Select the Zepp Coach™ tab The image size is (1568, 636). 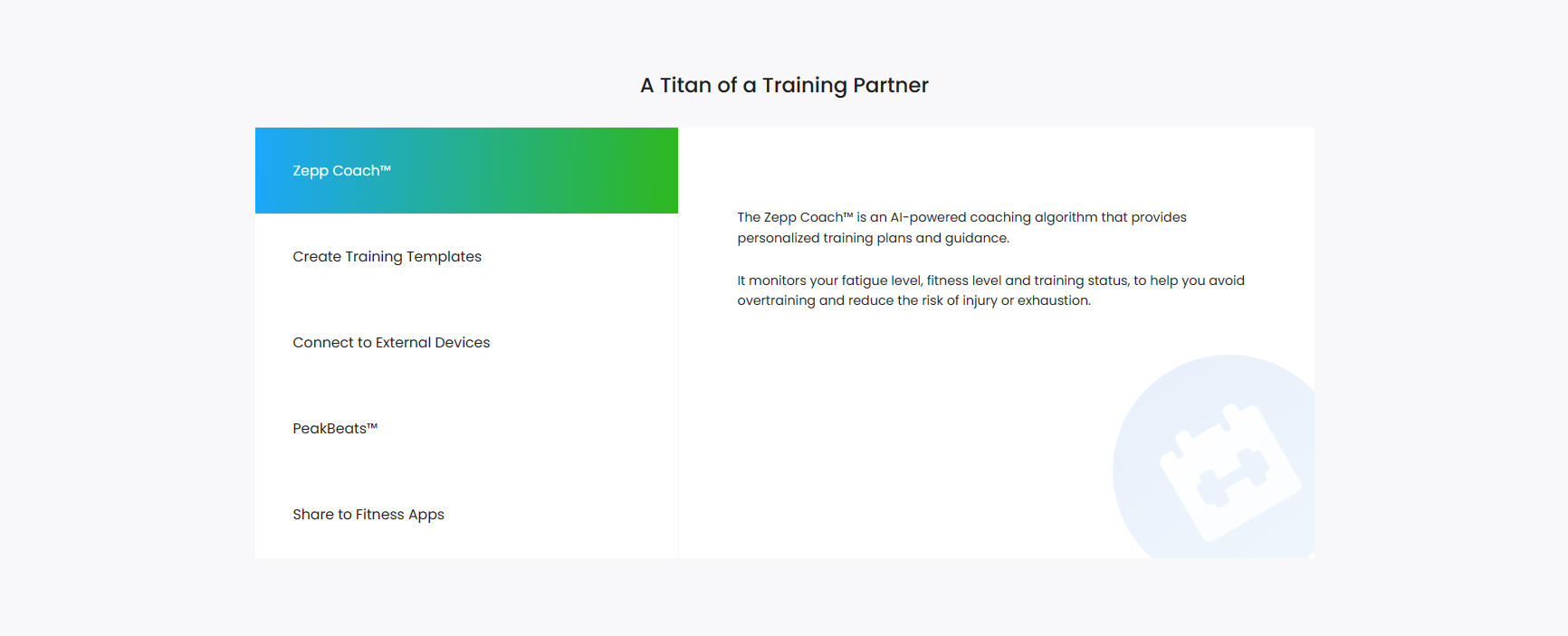341,171
